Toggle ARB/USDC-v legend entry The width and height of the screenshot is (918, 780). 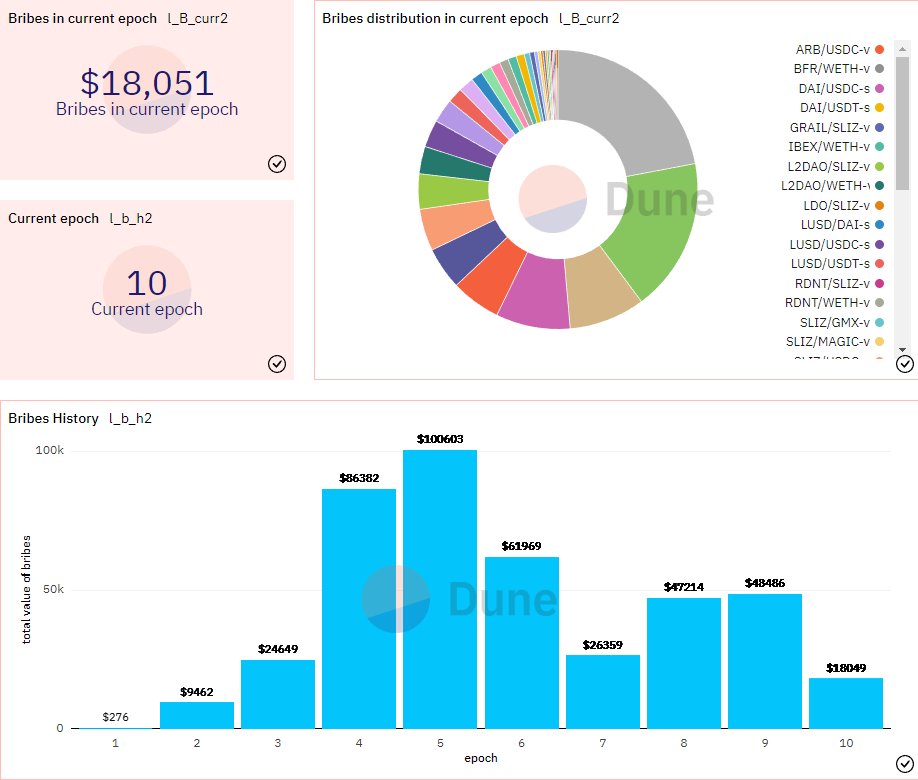[x=839, y=50]
